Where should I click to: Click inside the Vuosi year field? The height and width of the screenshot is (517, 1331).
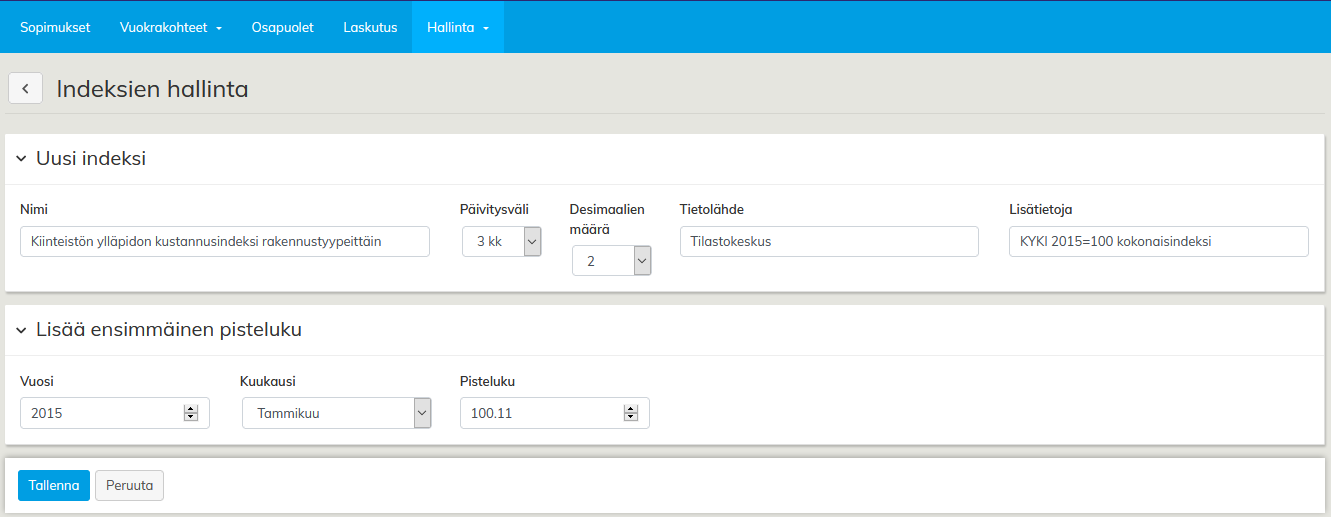(100, 413)
